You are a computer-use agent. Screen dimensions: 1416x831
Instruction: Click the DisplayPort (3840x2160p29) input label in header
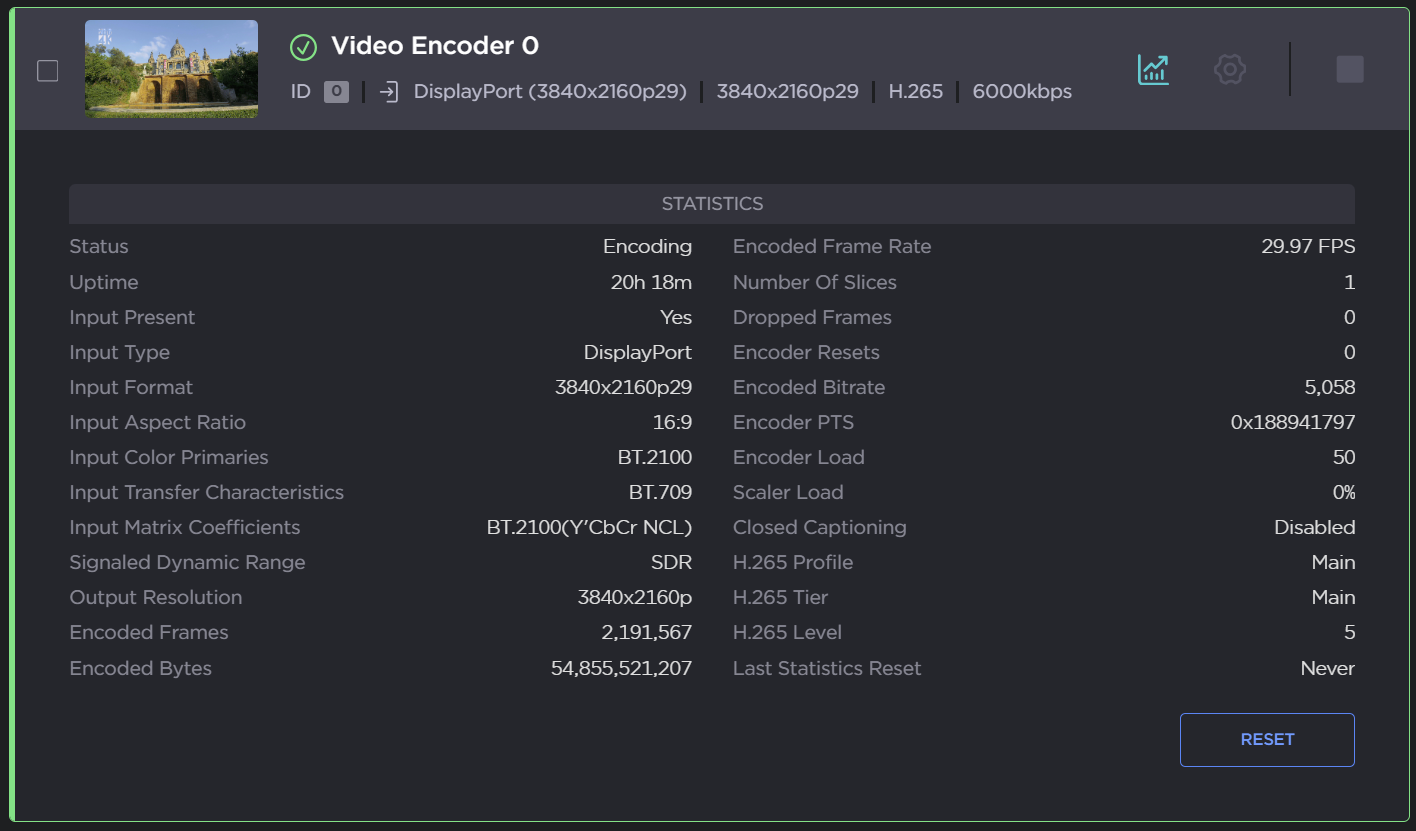coord(550,92)
